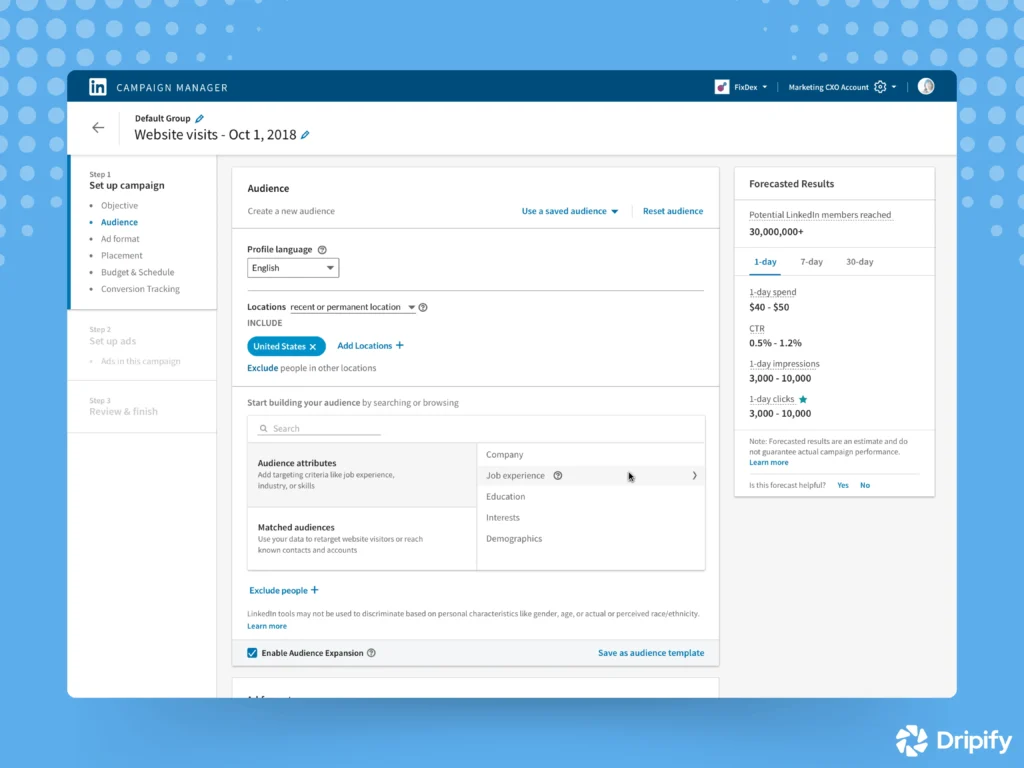Select Demographics from the attributes list
Viewport: 1024px width, 768px height.
click(513, 538)
